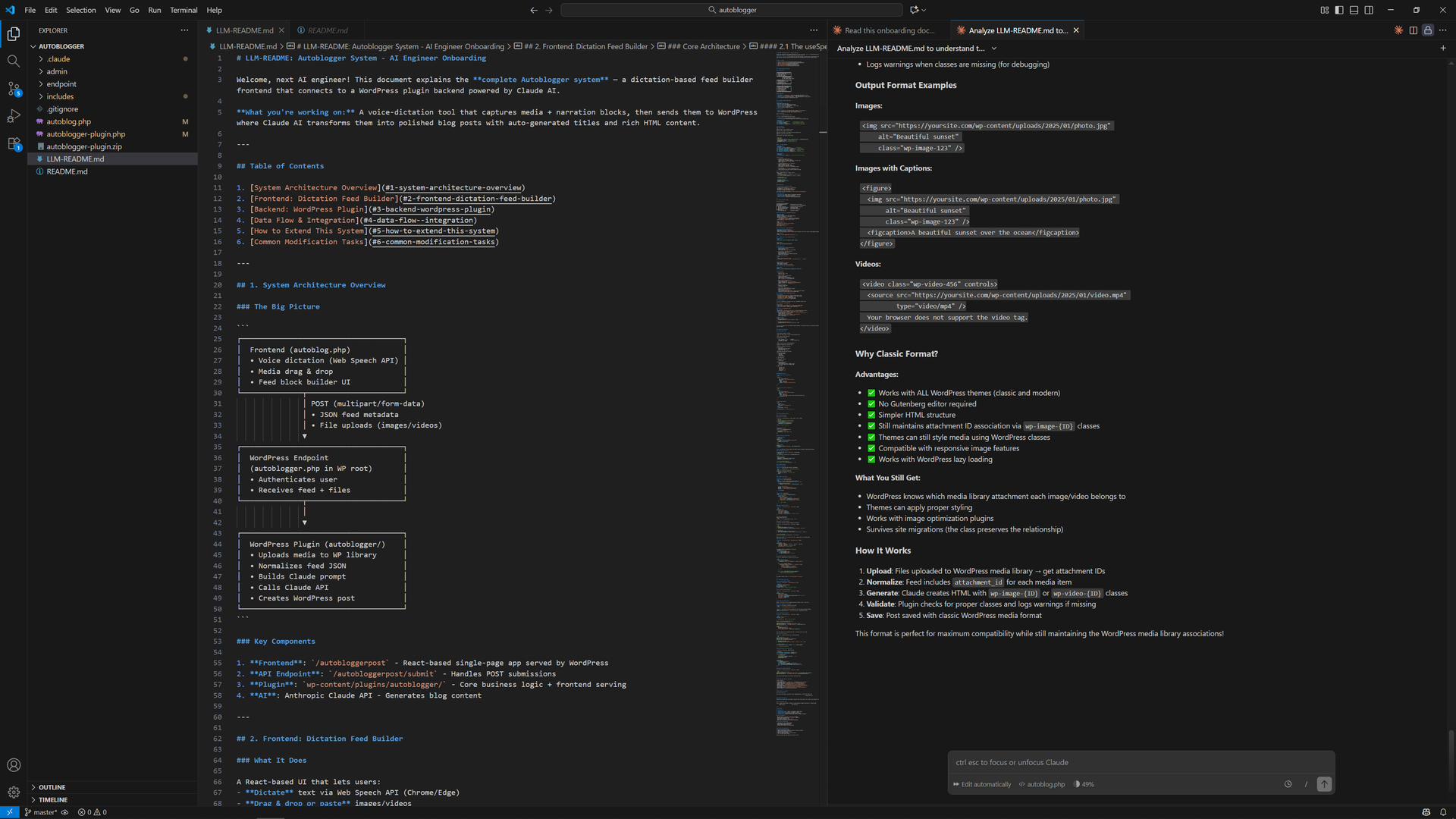Open the Run and Debug view

click(14, 116)
